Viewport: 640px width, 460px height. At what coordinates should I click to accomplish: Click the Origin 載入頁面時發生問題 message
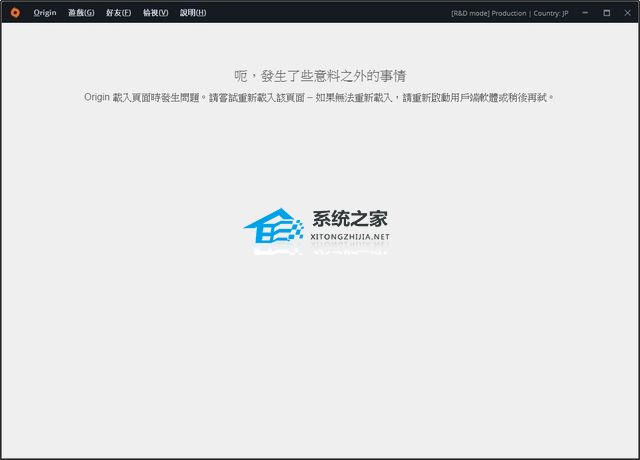319,98
